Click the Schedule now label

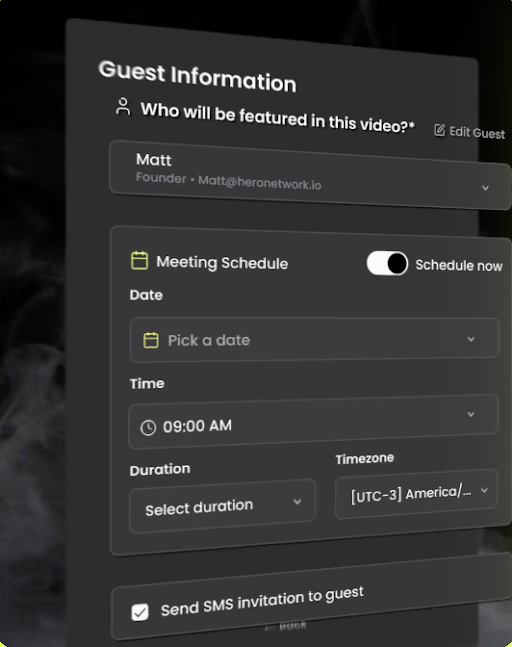(459, 265)
